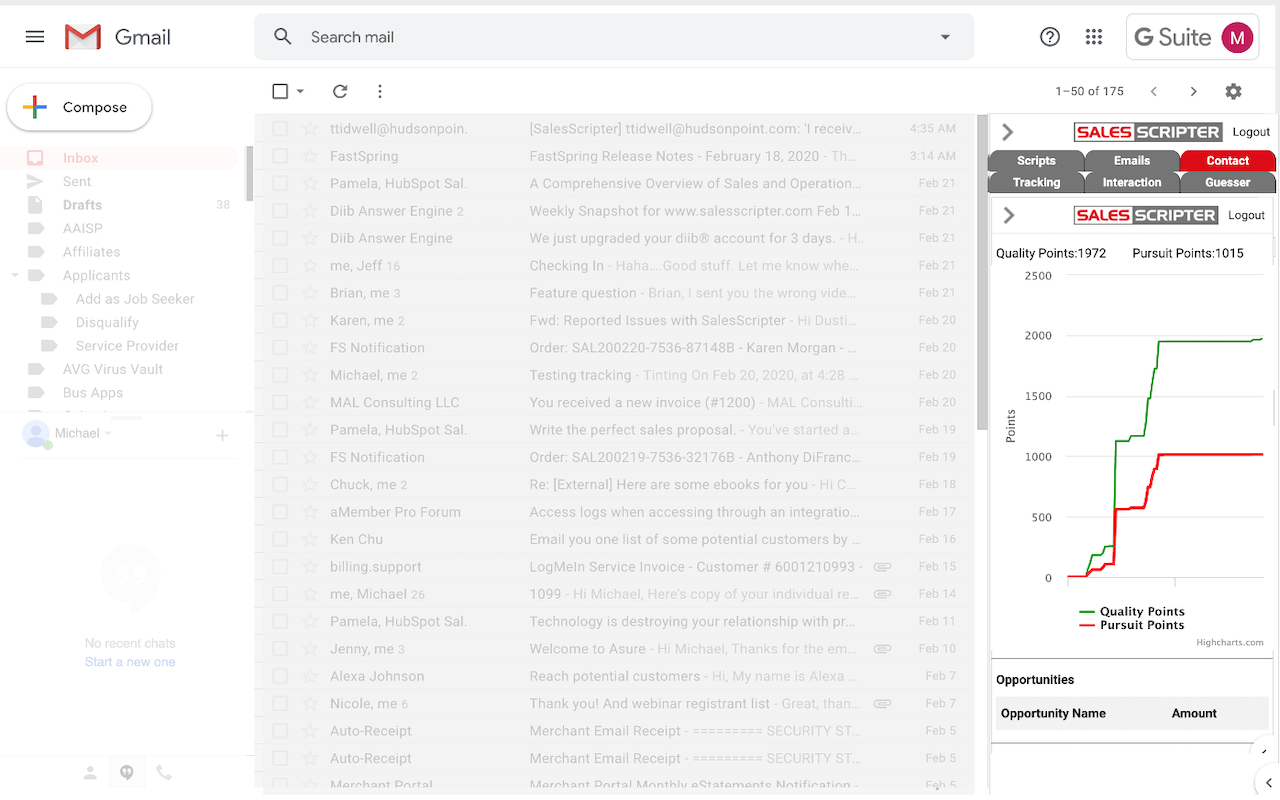Open the help question mark icon

coord(1050,37)
